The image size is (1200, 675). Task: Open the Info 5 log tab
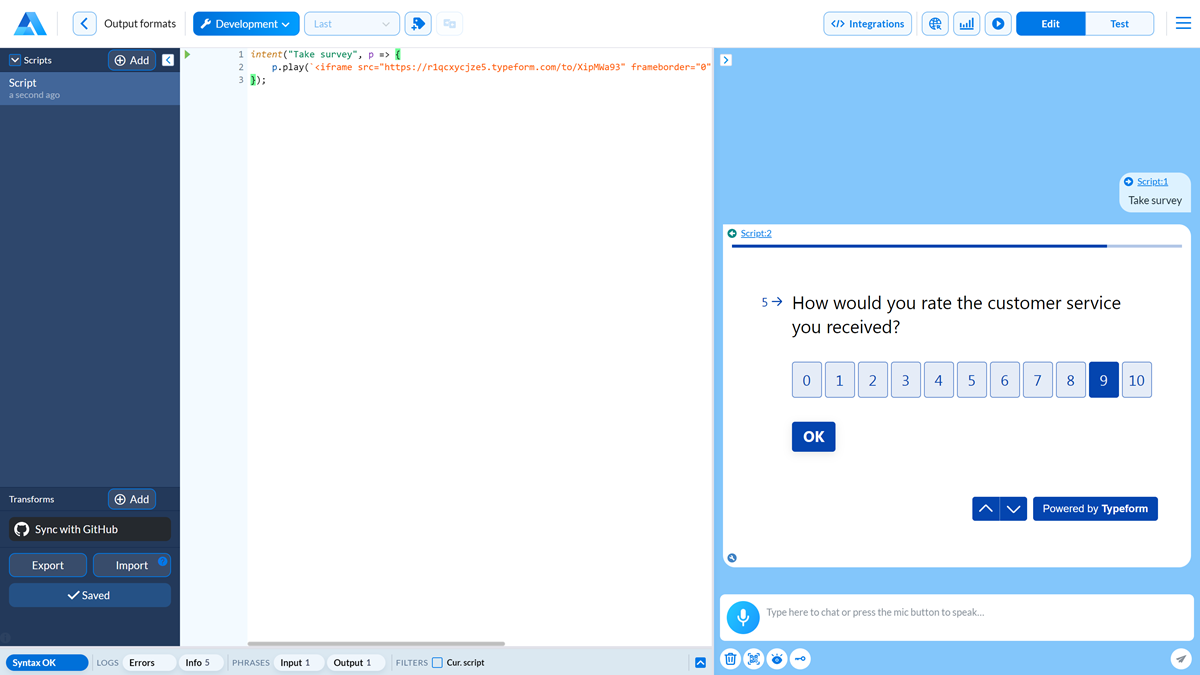[200, 662]
